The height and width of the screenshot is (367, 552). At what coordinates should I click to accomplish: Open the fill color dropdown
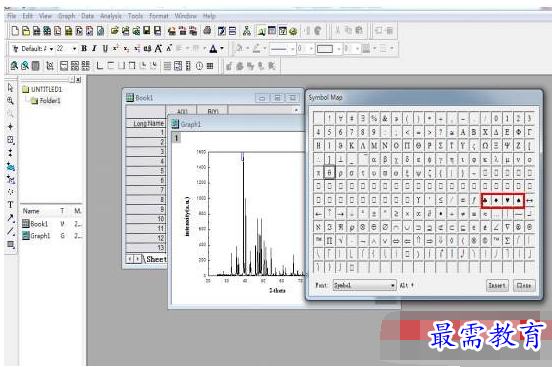(247, 49)
